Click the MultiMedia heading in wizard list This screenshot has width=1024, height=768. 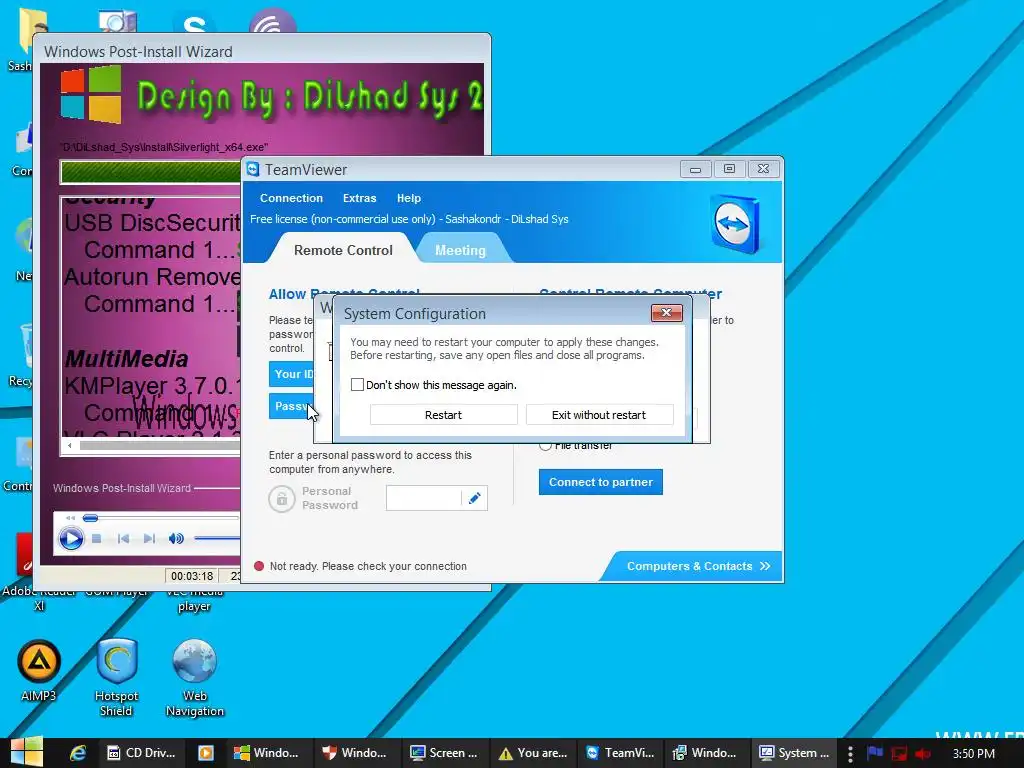click(126, 359)
